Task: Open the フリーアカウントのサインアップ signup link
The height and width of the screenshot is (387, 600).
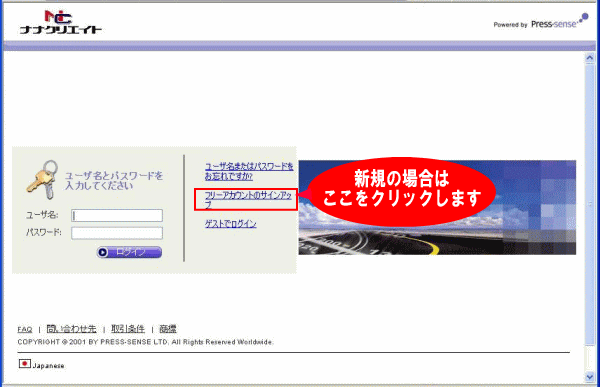Action: 248,199
